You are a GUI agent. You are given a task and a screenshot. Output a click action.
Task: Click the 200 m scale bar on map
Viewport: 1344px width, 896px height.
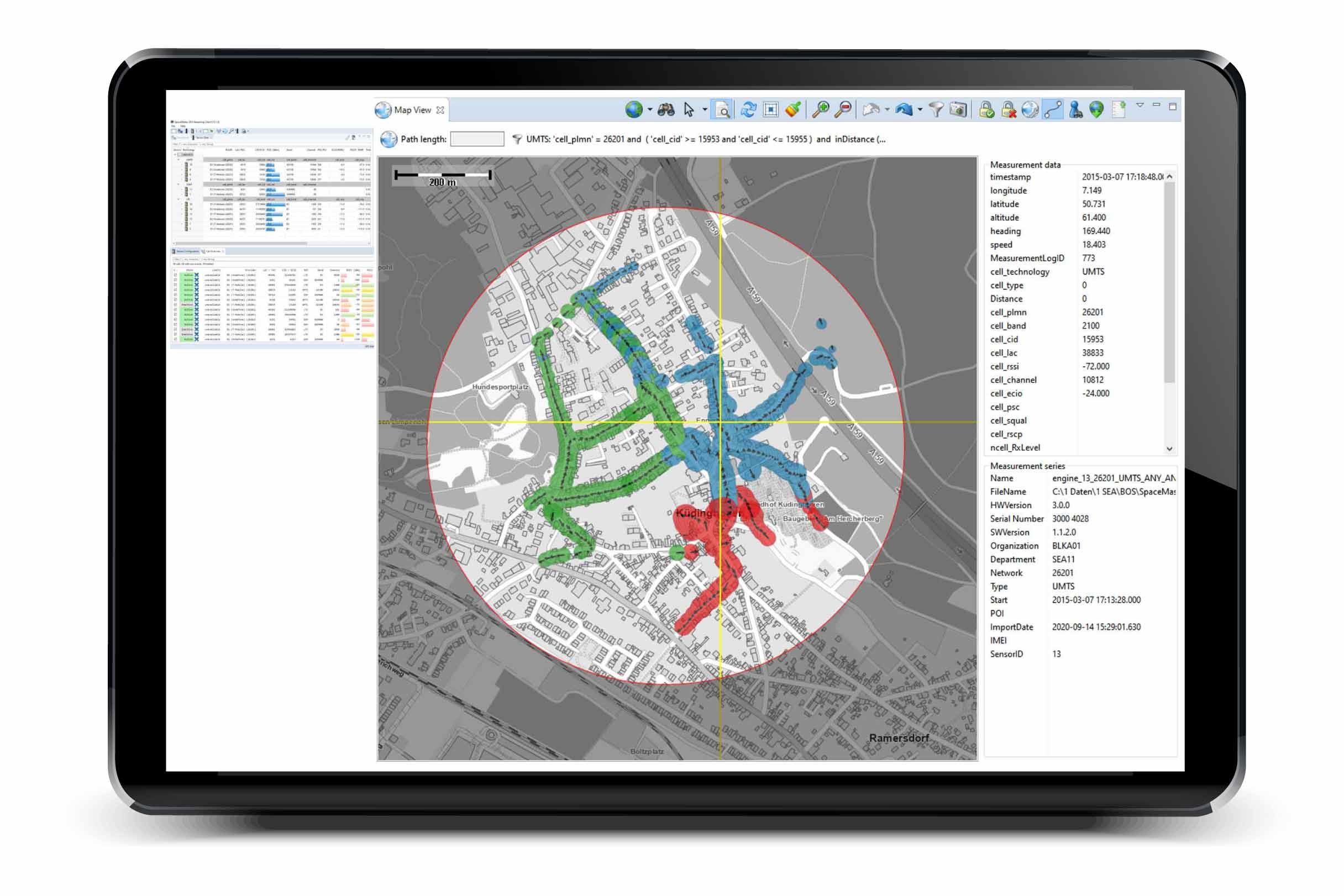coord(443,177)
